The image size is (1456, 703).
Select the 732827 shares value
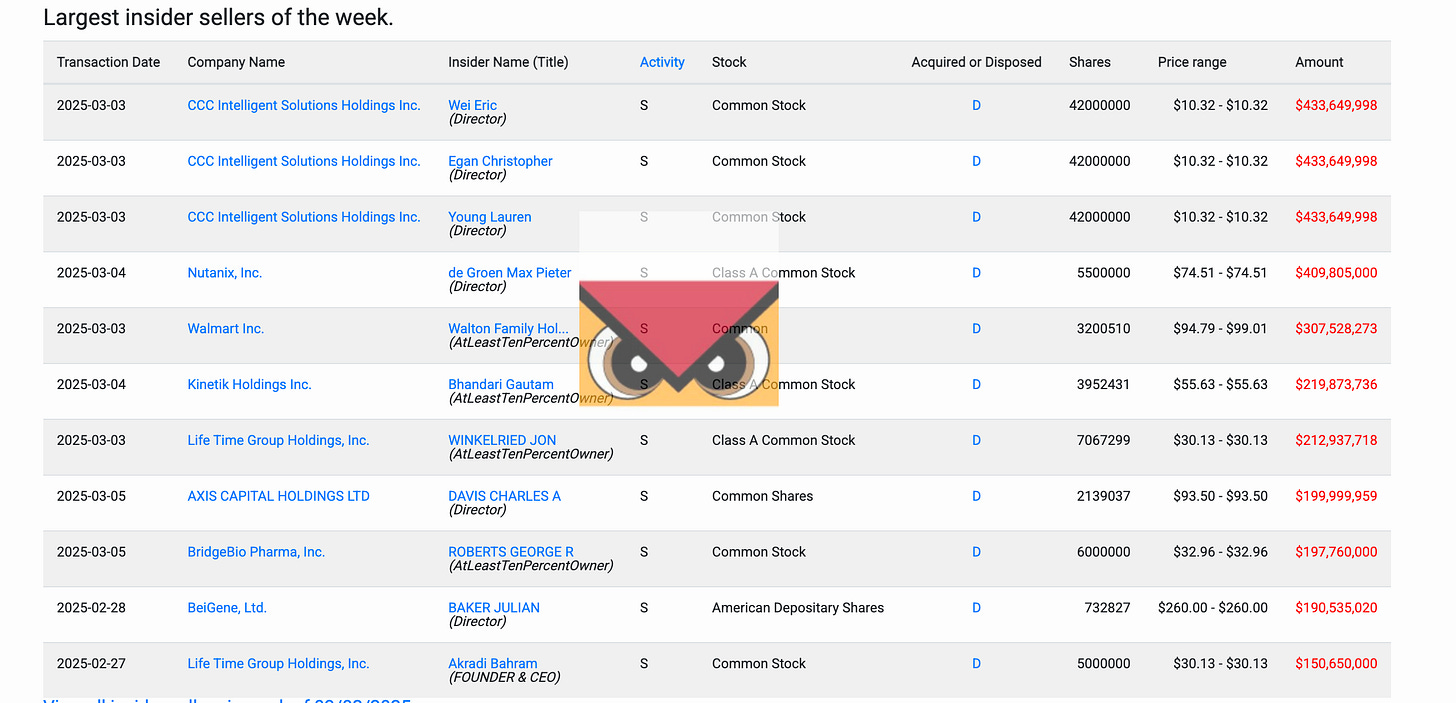coord(1108,608)
